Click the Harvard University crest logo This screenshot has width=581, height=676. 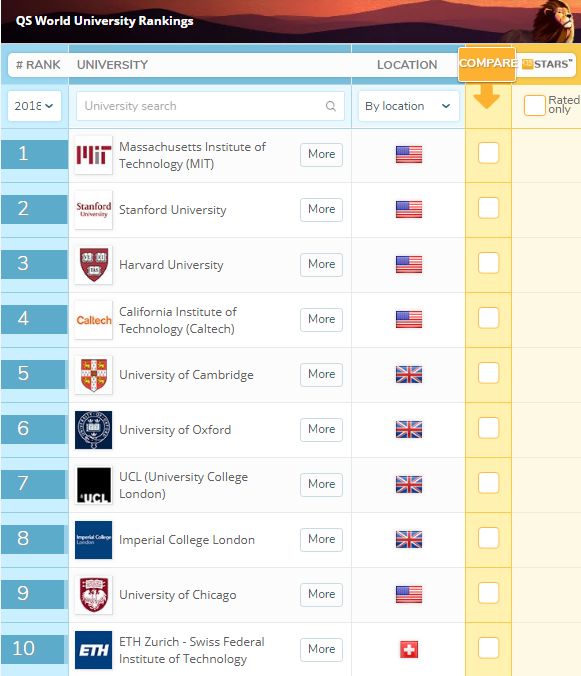click(94, 265)
